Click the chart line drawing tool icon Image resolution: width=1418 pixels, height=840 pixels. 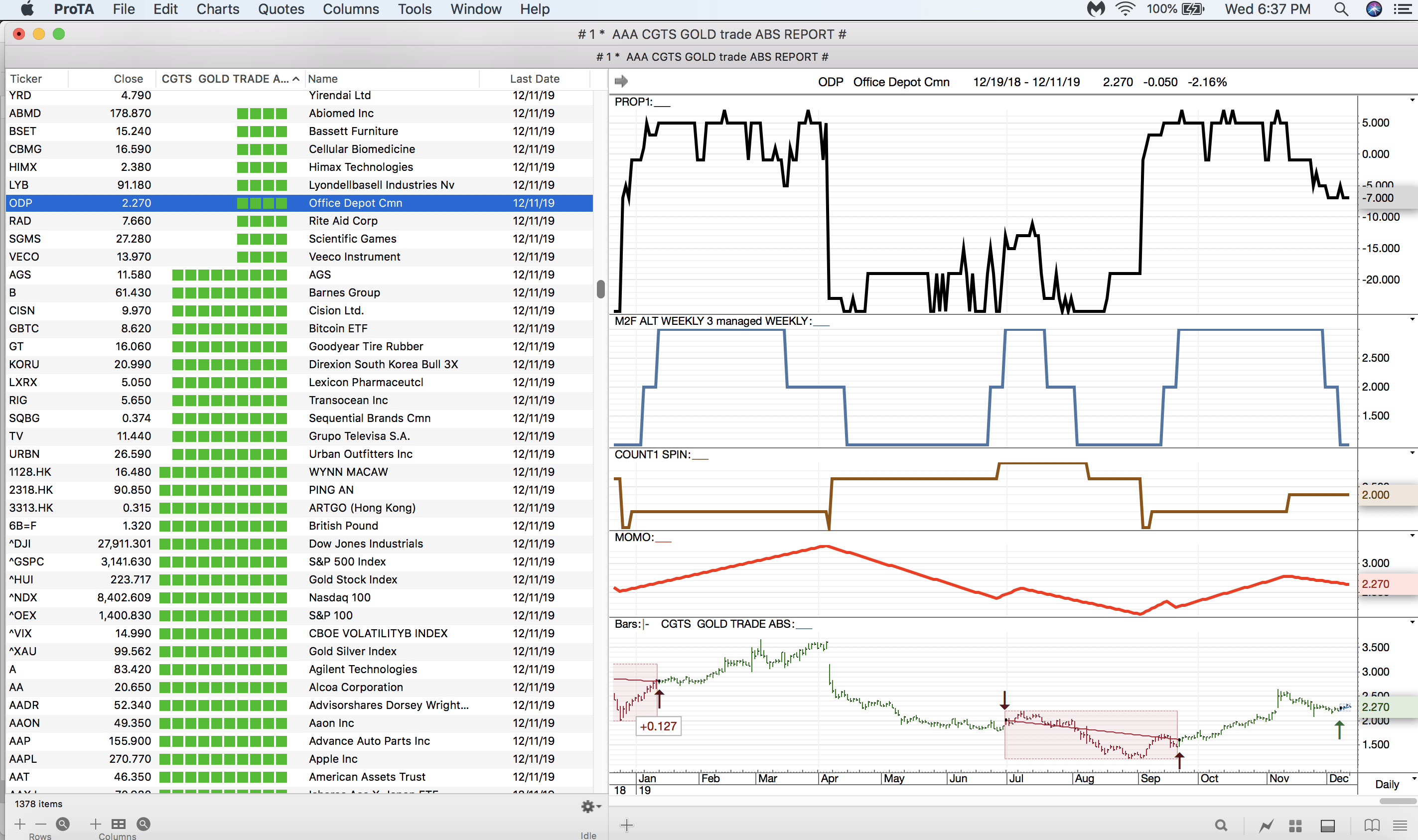click(1267, 826)
